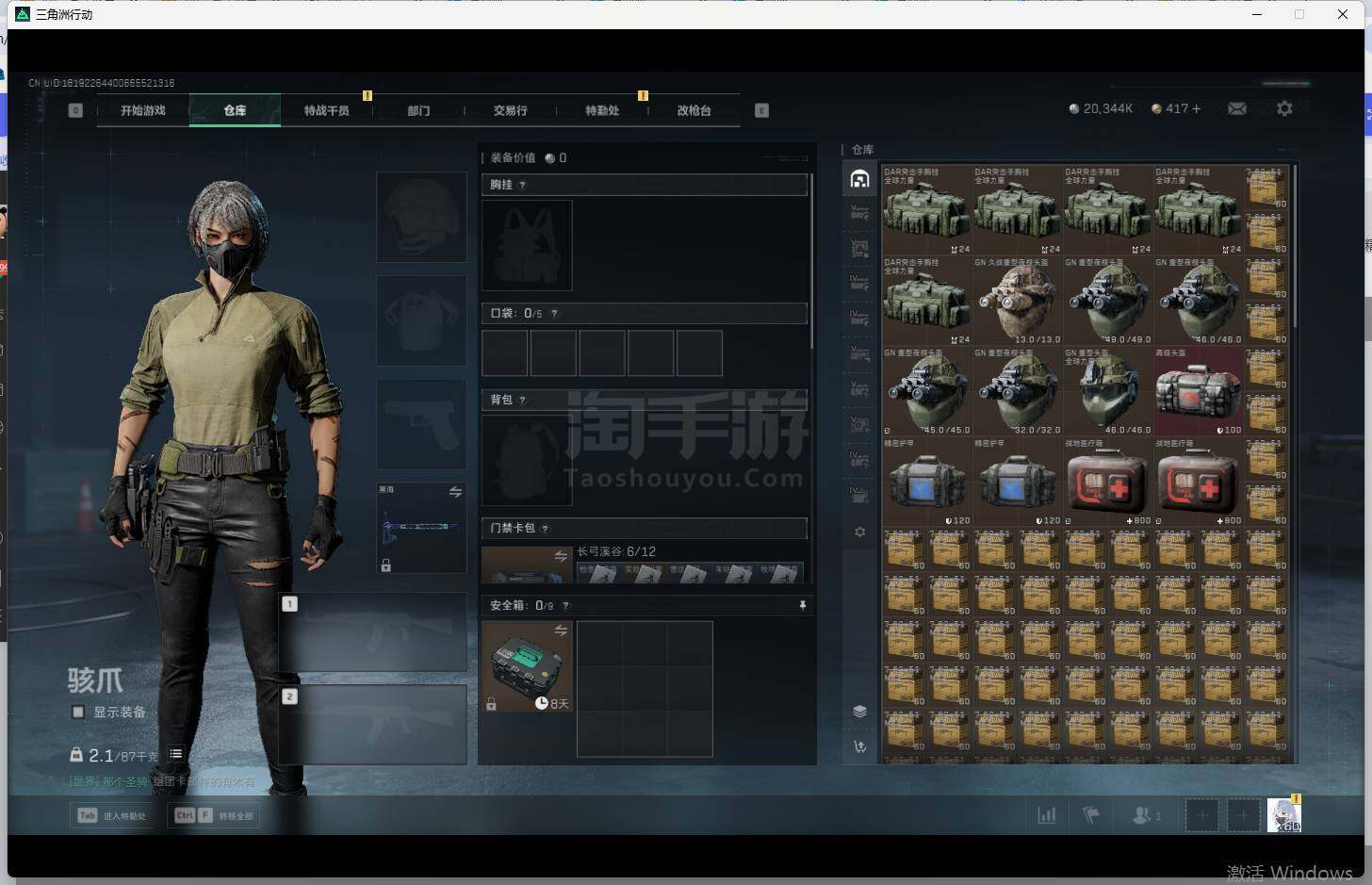Select the 黑海 melee weapon slot
Screen dimensions: 1372x885
coord(421,528)
